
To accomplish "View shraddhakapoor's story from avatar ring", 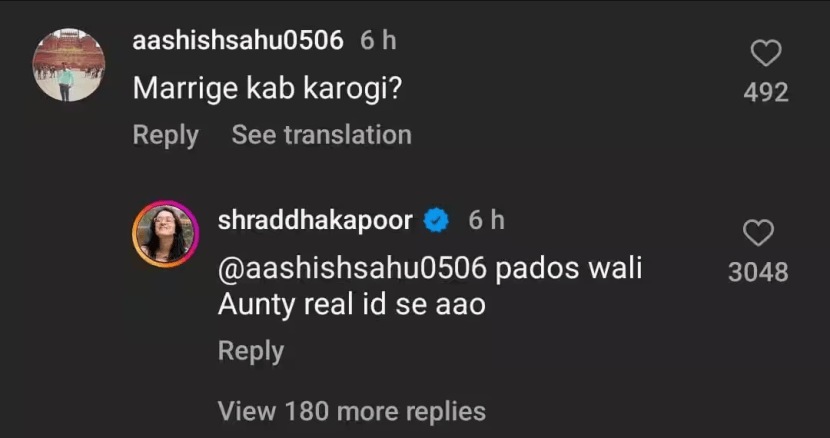I will tap(166, 233).
